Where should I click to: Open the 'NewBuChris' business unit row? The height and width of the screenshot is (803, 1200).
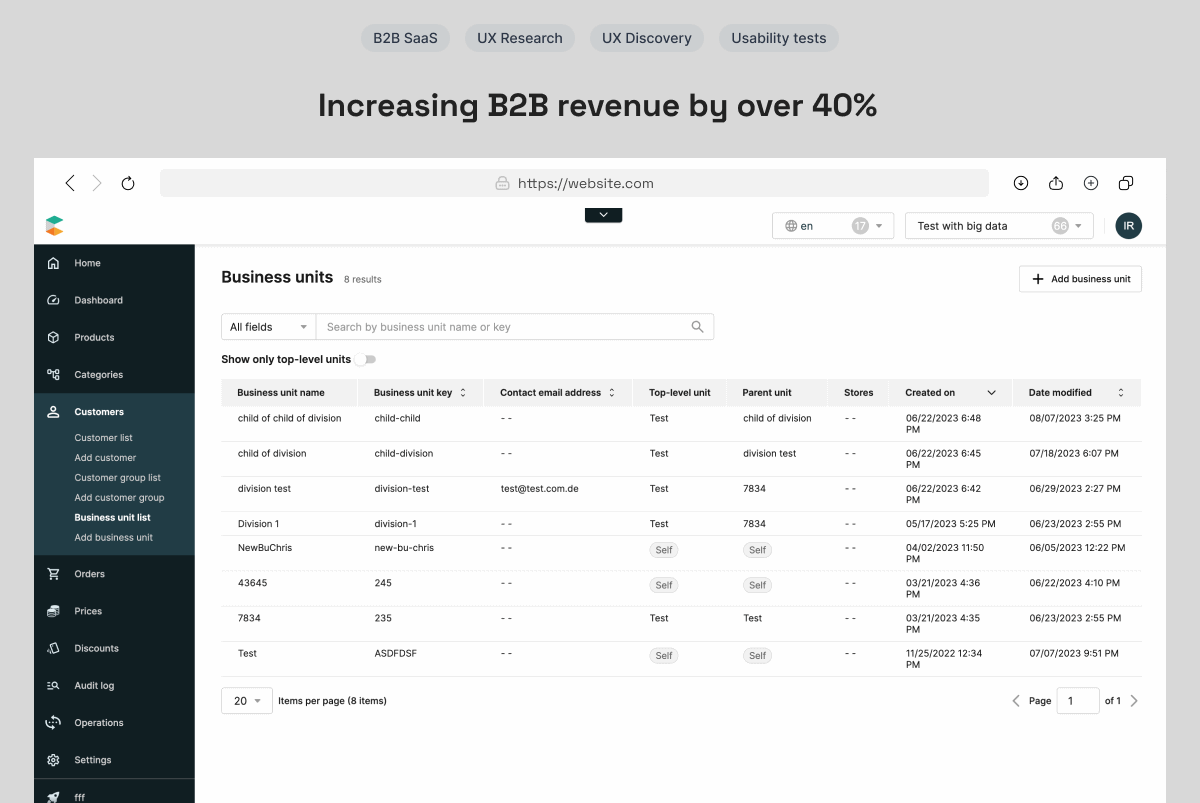pos(681,554)
